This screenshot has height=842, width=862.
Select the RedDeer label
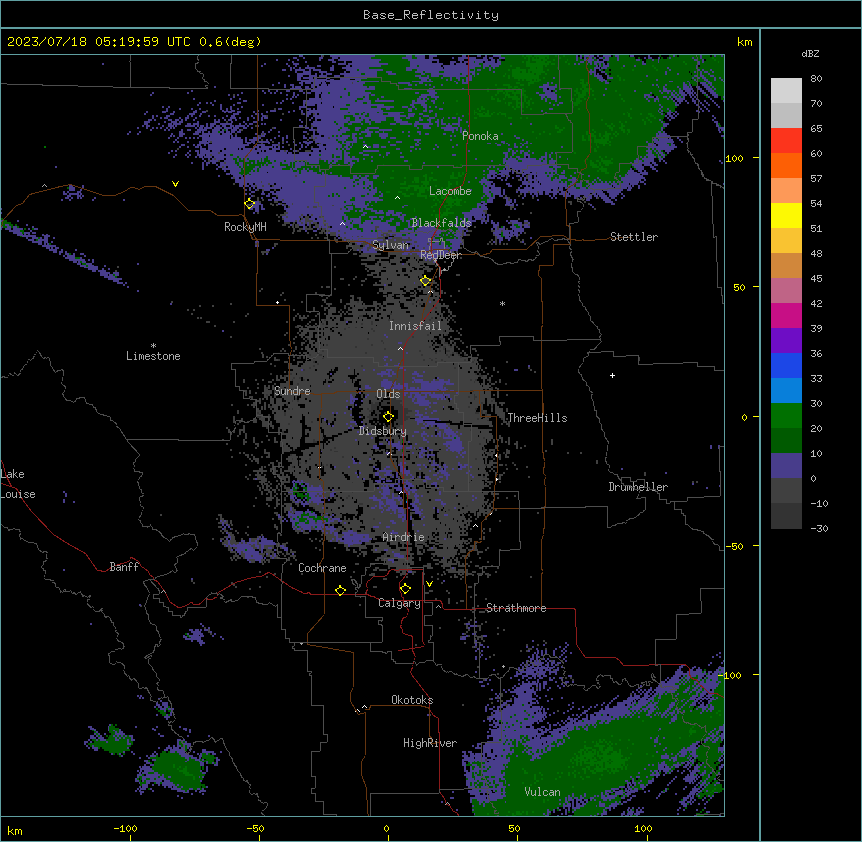coord(441,255)
